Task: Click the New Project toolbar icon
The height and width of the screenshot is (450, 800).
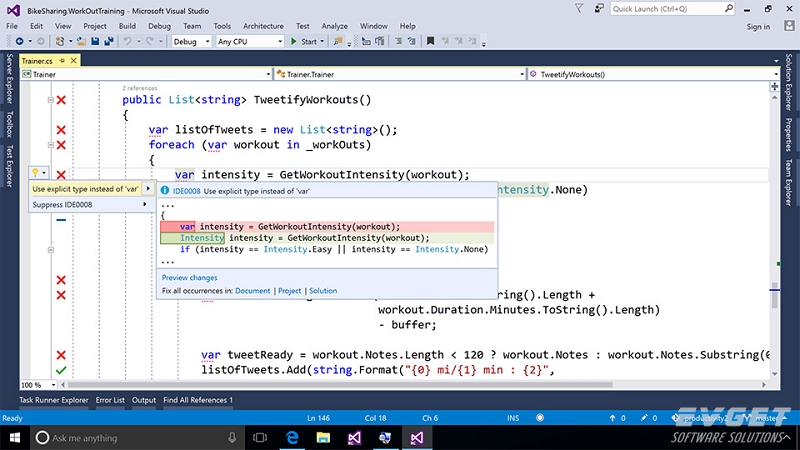Action: coord(60,41)
